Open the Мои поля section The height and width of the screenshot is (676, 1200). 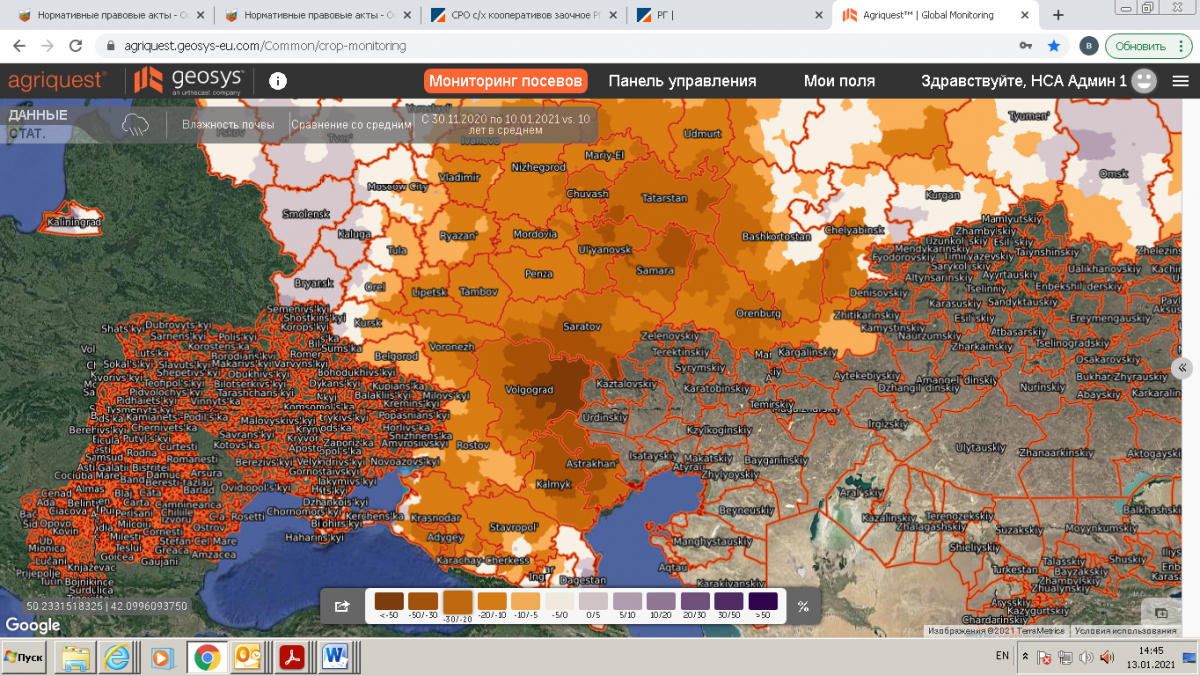[x=839, y=81]
